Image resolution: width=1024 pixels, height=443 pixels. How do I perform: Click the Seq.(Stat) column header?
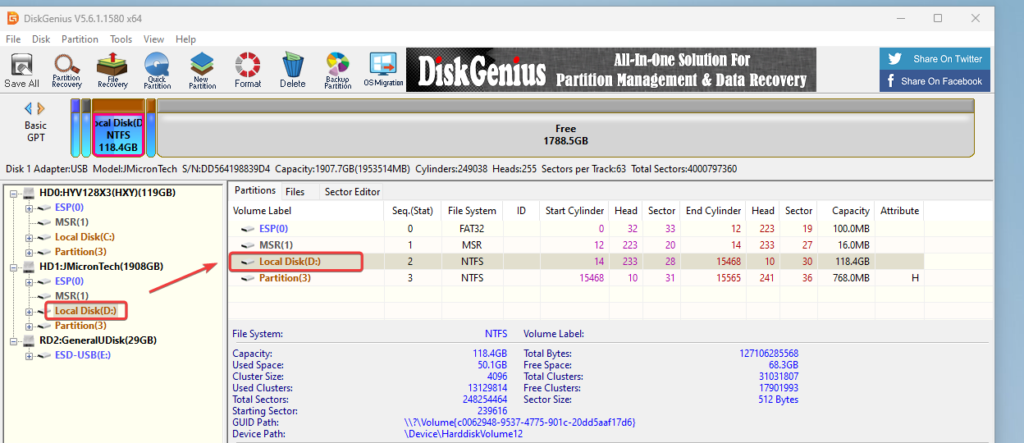(413, 210)
